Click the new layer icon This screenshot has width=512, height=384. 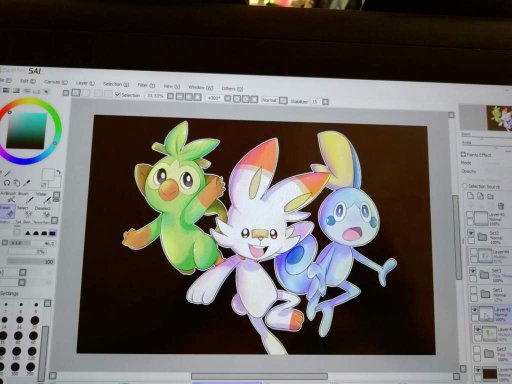click(x=470, y=196)
